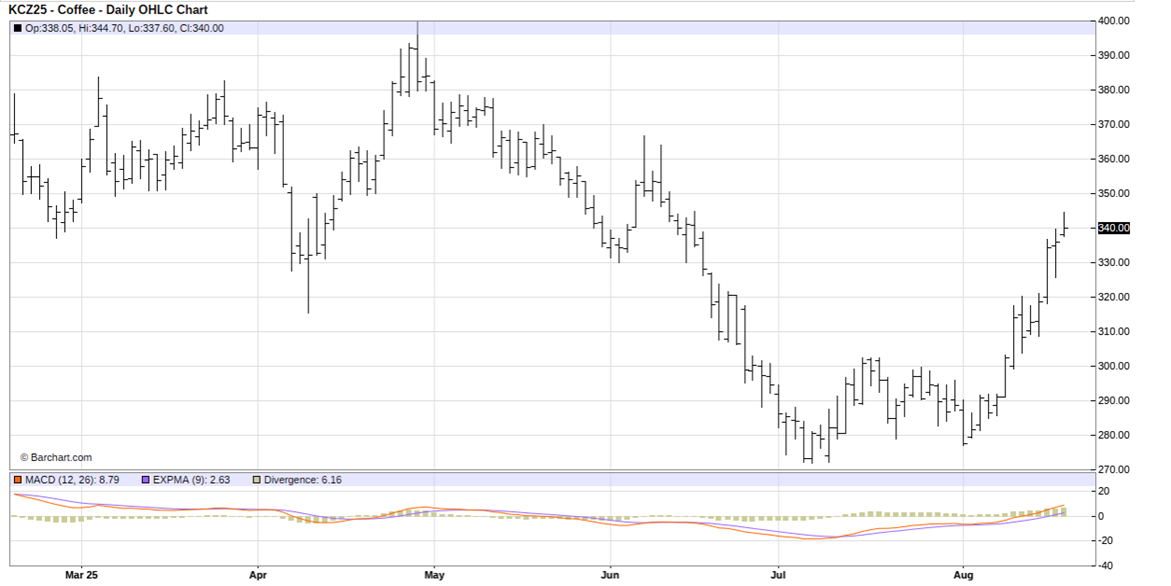
Task: Click the 350.00 price axis label
Action: click(1113, 193)
